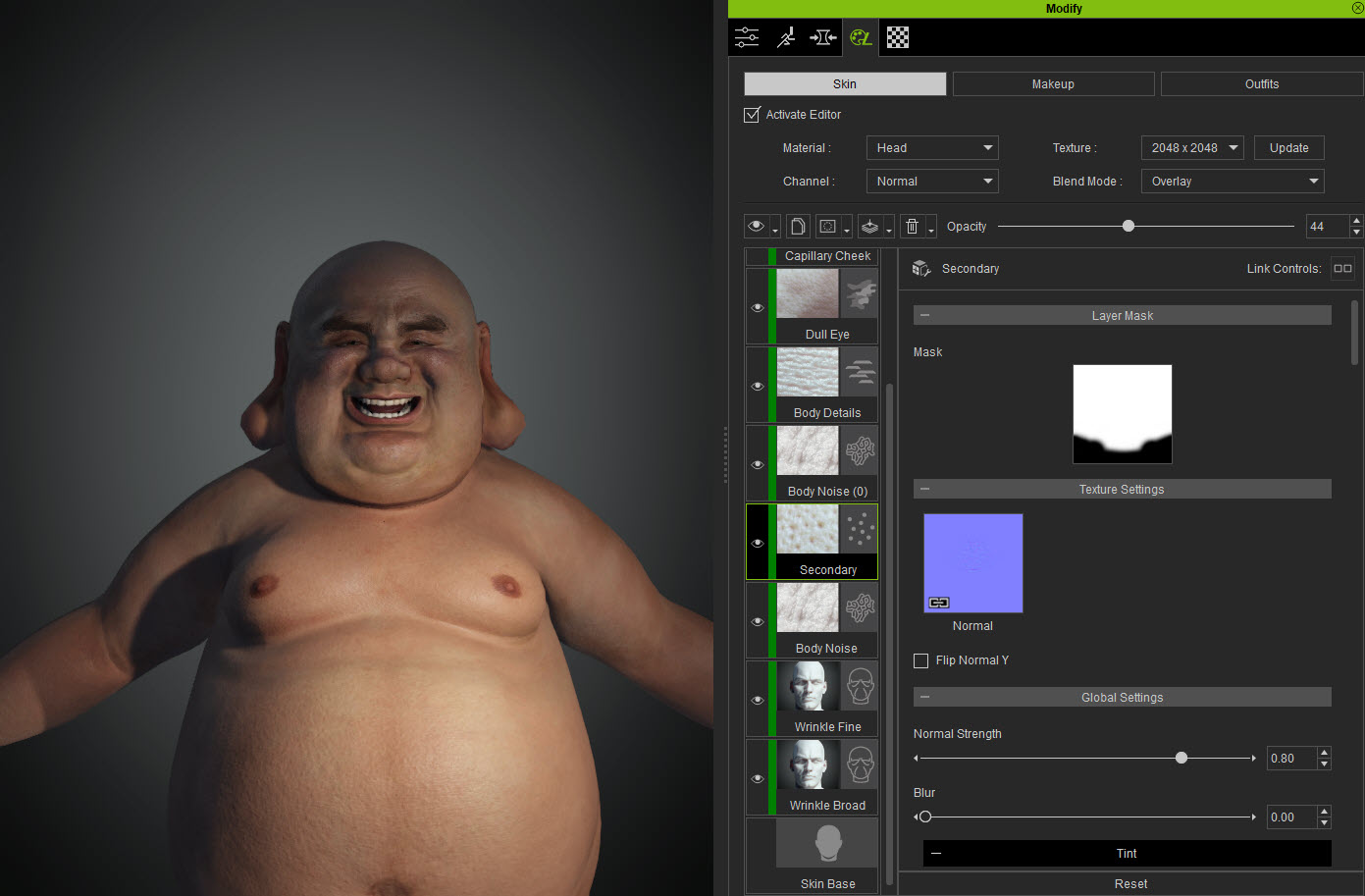The width and height of the screenshot is (1365, 896).
Task: Adjust the Blur slider handle
Action: tap(924, 817)
